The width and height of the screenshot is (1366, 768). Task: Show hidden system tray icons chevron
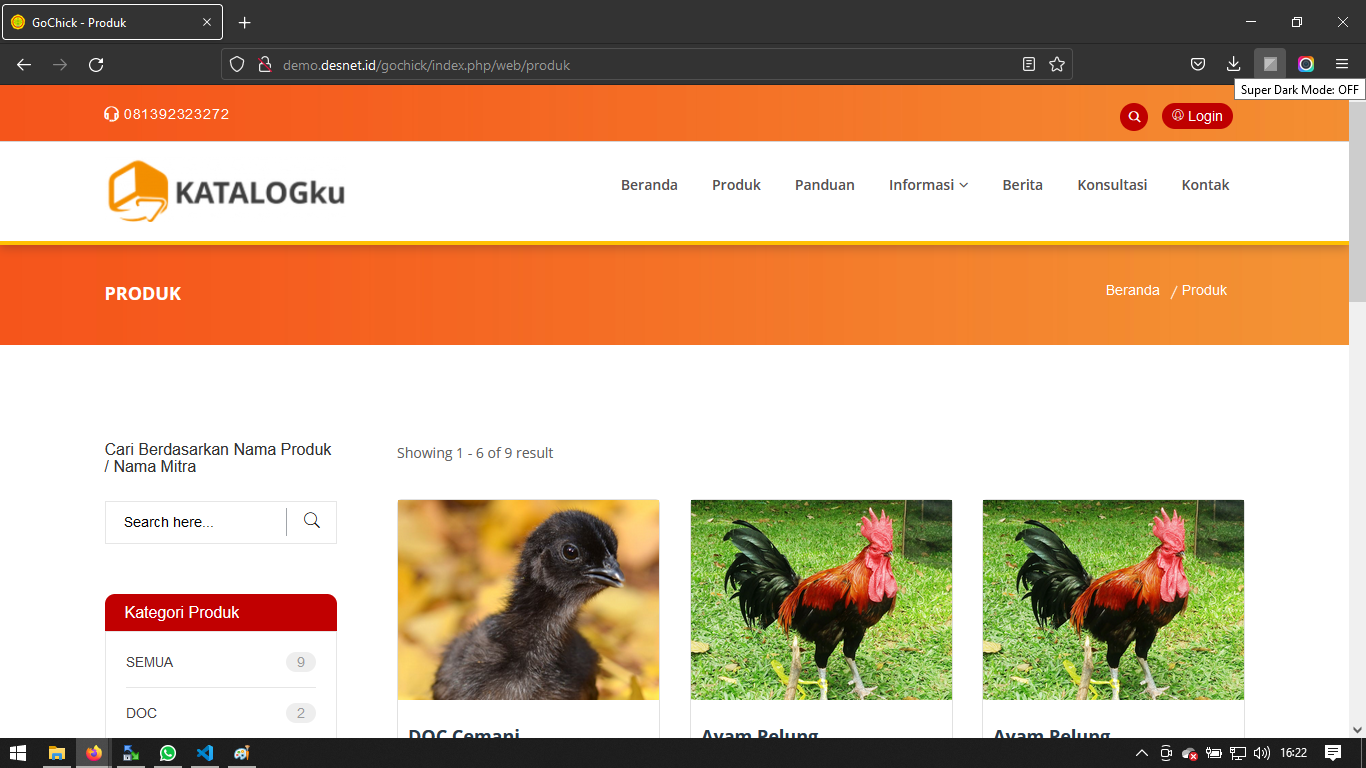1142,753
